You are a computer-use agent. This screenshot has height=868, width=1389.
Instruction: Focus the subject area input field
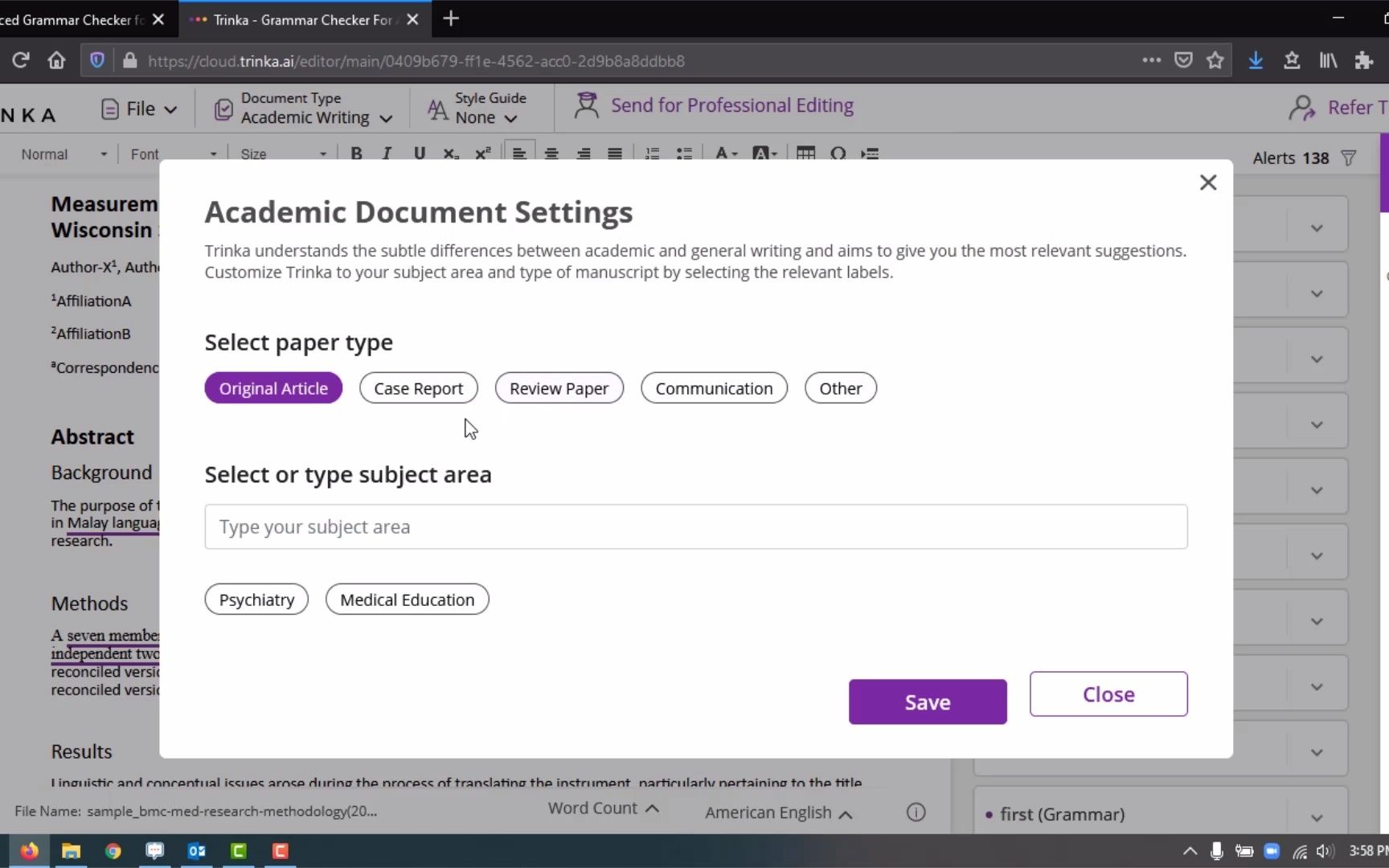[696, 526]
